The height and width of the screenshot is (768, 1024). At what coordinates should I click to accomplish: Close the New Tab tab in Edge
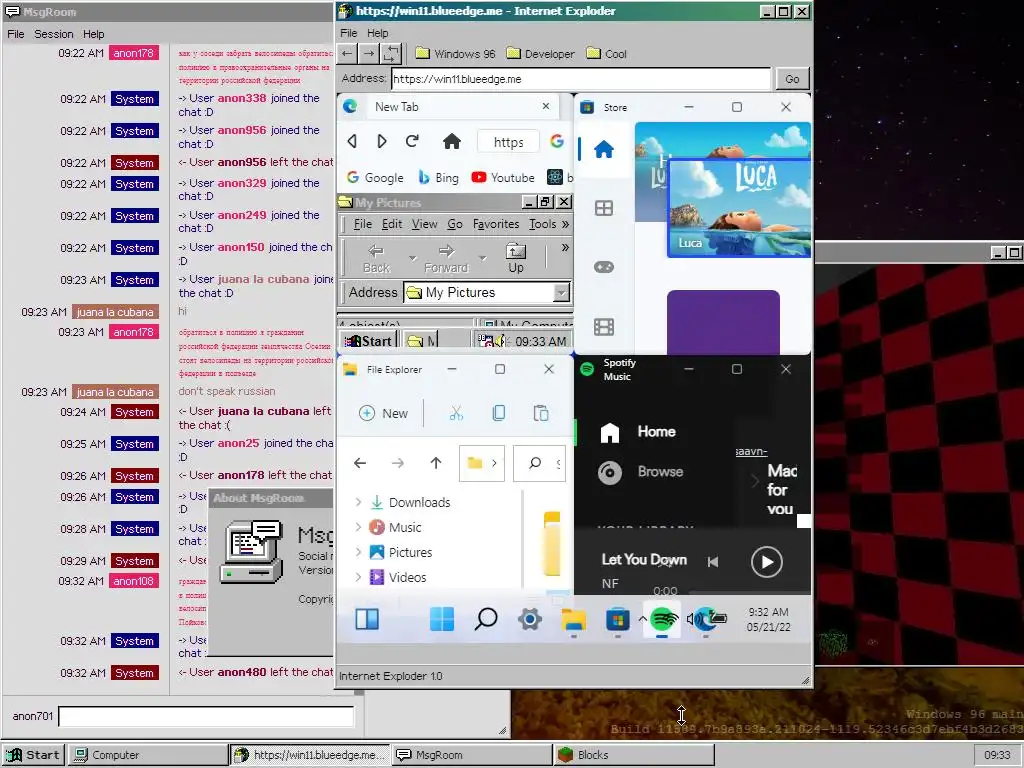[546, 106]
